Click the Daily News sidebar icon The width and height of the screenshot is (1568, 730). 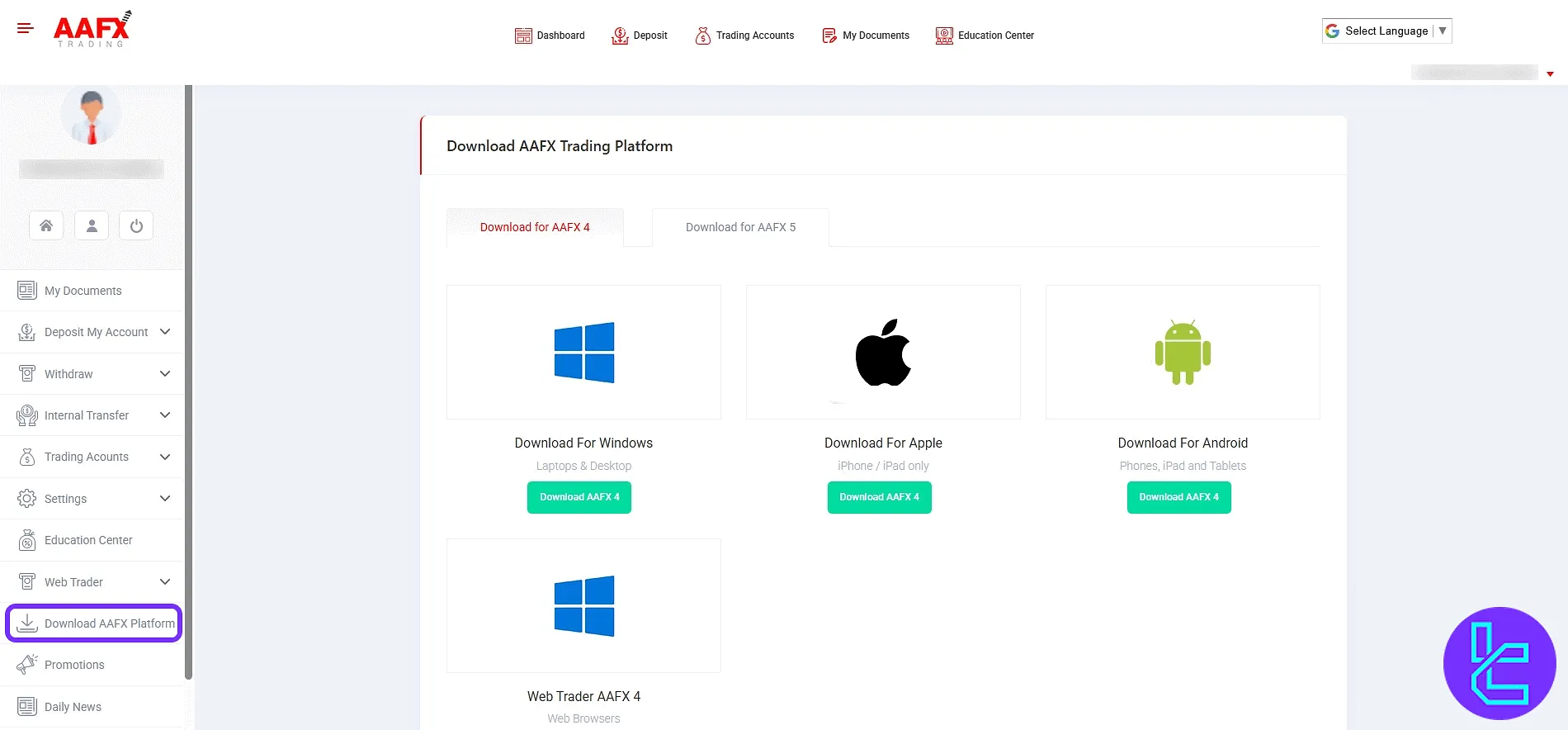(27, 707)
